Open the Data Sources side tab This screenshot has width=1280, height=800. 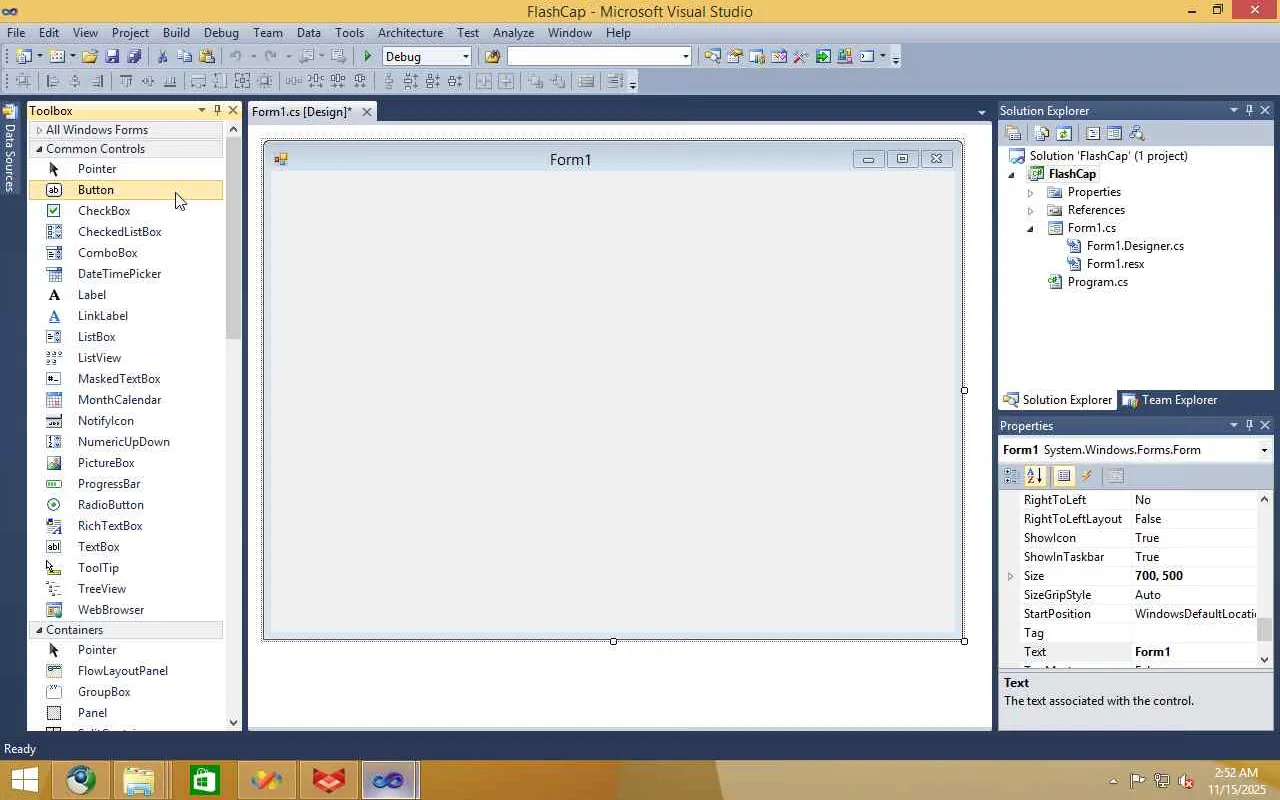(10, 149)
